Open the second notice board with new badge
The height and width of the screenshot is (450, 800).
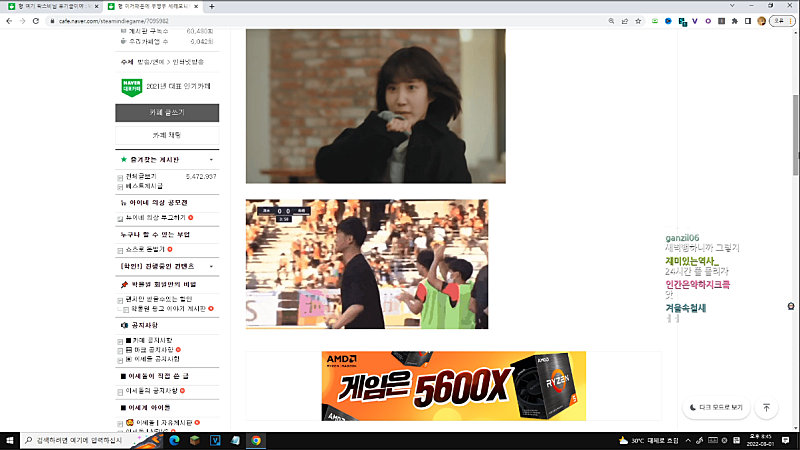coord(150,350)
